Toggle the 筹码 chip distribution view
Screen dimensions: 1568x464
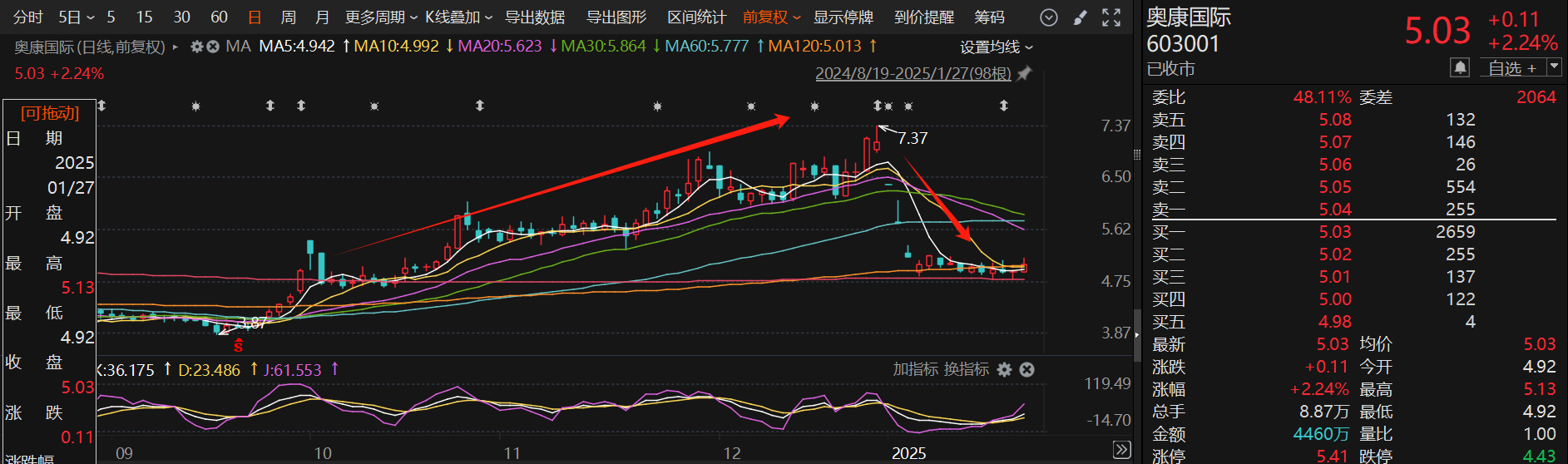[x=989, y=17]
